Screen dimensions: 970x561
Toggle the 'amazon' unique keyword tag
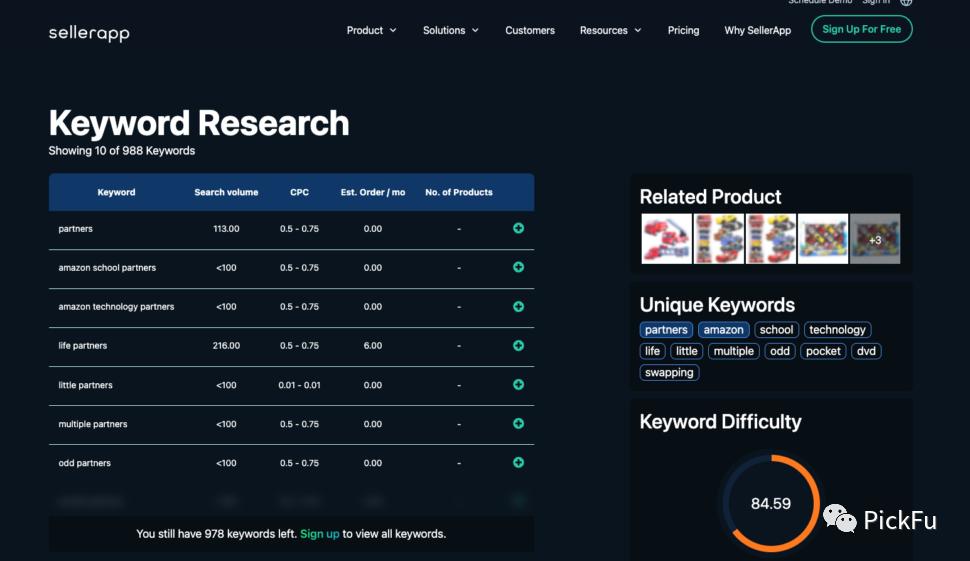tap(723, 330)
